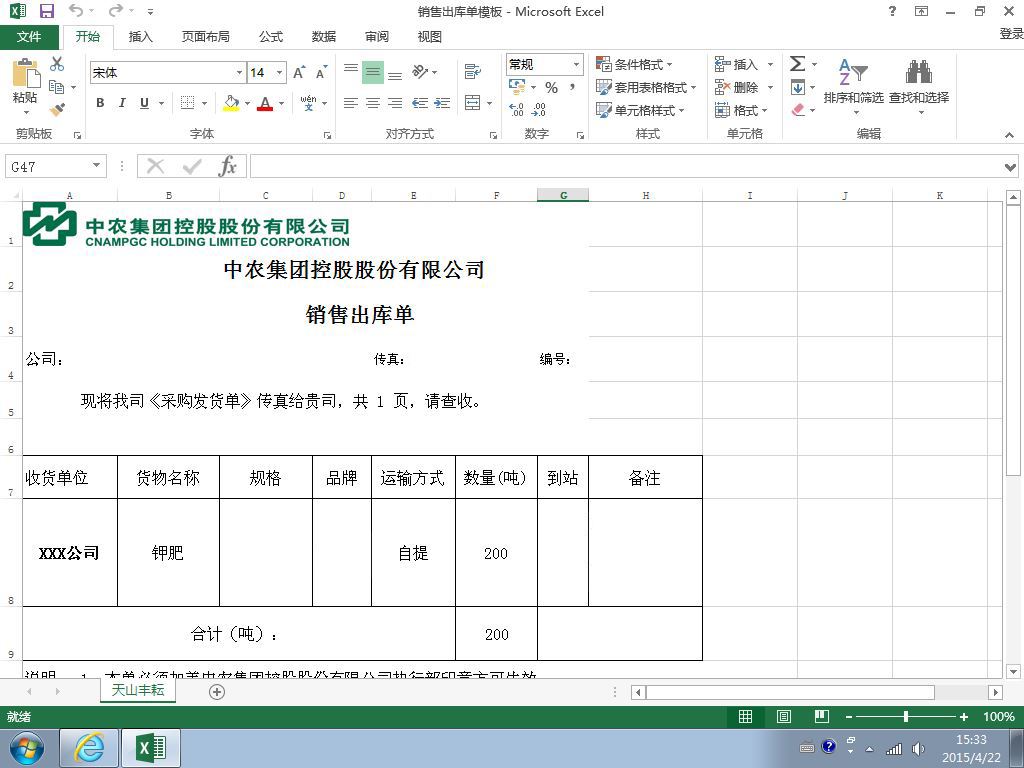Click the fx insert function button
The image size is (1024, 768).
(227, 166)
